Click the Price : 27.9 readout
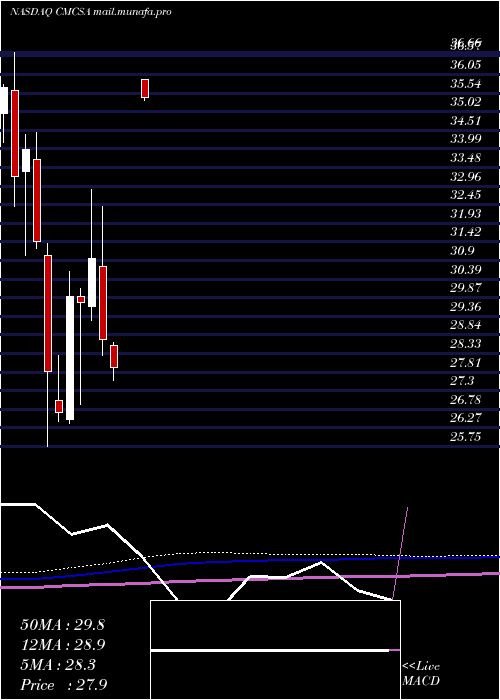This screenshot has width=500, height=700. click(63, 685)
